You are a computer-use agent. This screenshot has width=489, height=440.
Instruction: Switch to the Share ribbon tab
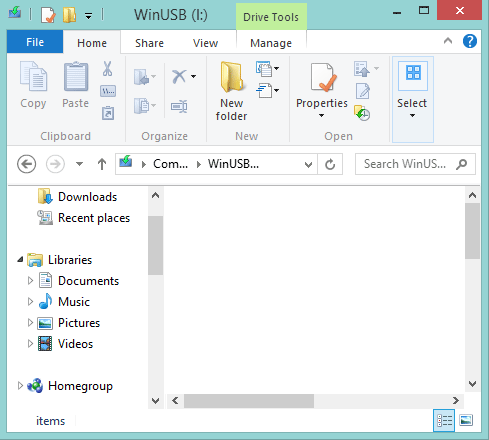click(x=149, y=43)
